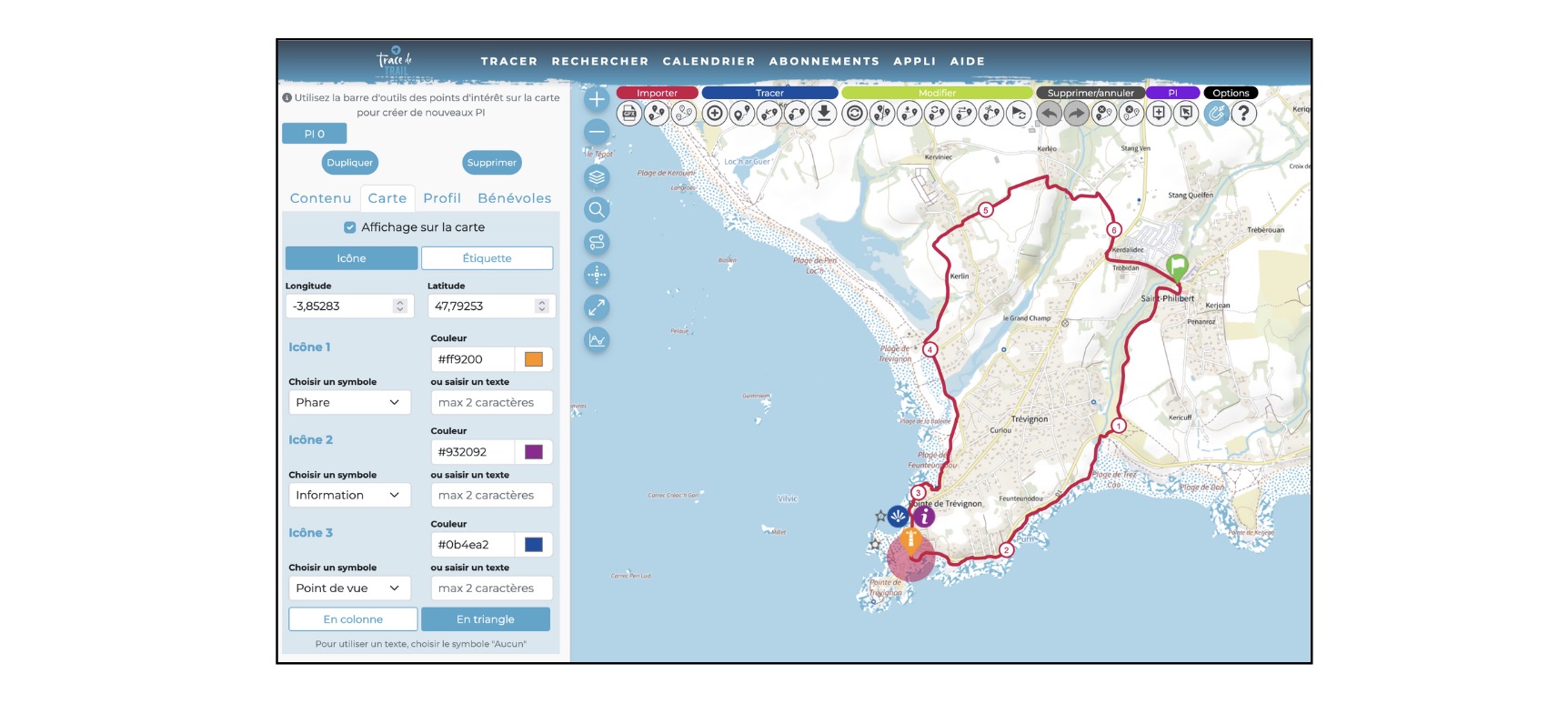Click the scissors cut-track tool icon
The image size is (1568, 704).
(991, 114)
